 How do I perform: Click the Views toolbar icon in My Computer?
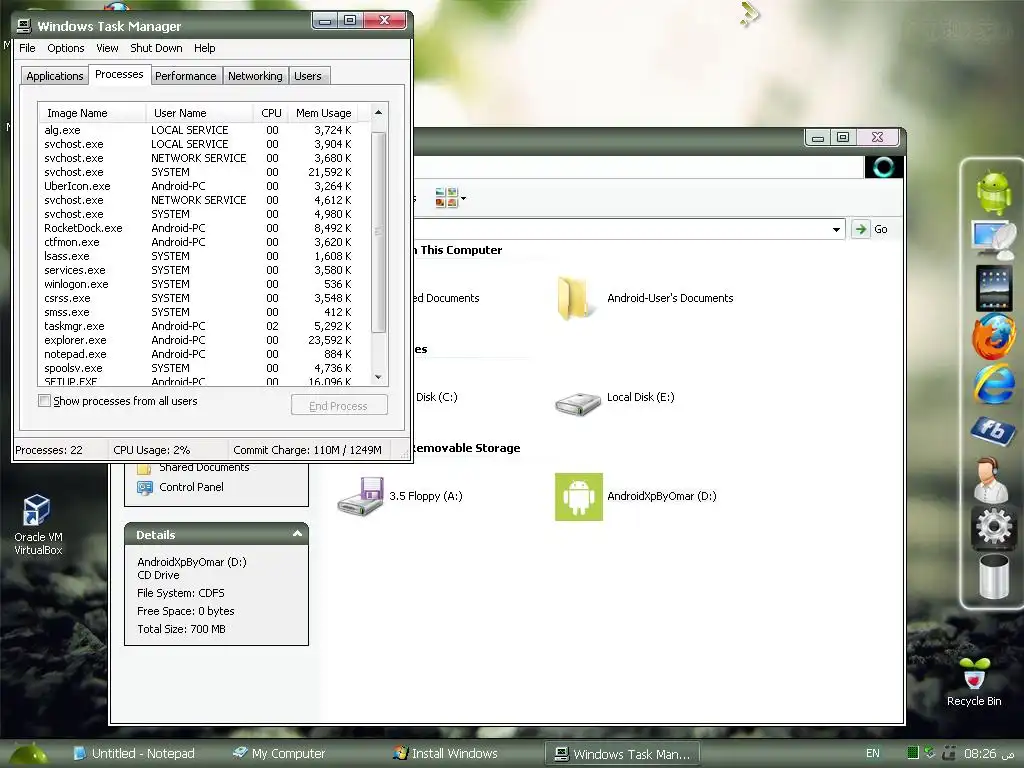pos(446,197)
